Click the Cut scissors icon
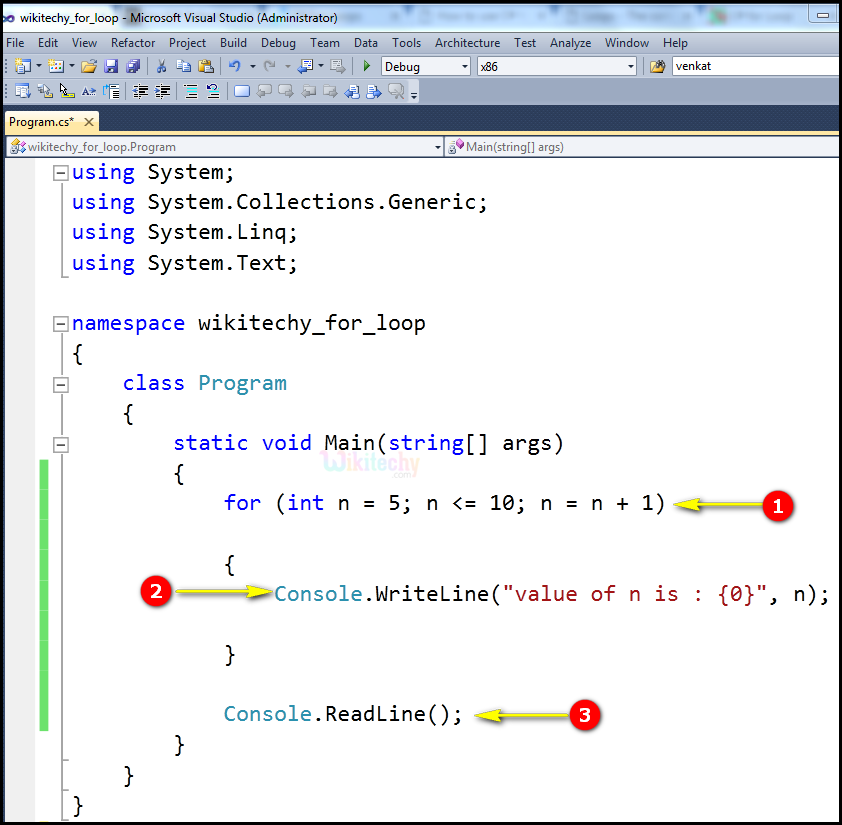This screenshot has height=825, width=842. coord(161,66)
